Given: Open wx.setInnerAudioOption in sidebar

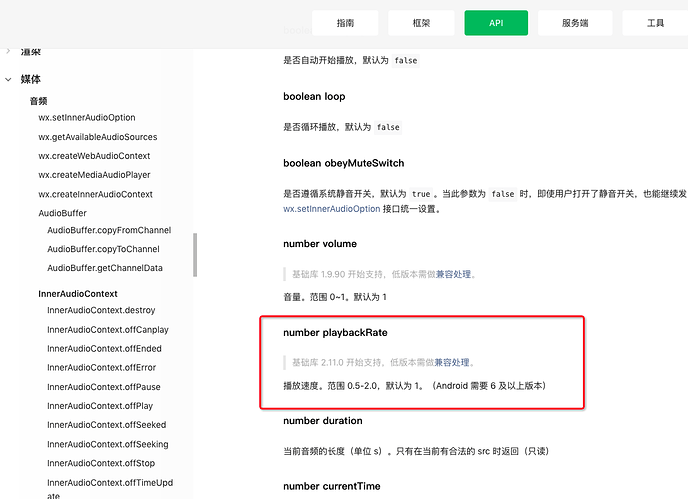Looking at the screenshot, I should pyautogui.click(x=87, y=118).
